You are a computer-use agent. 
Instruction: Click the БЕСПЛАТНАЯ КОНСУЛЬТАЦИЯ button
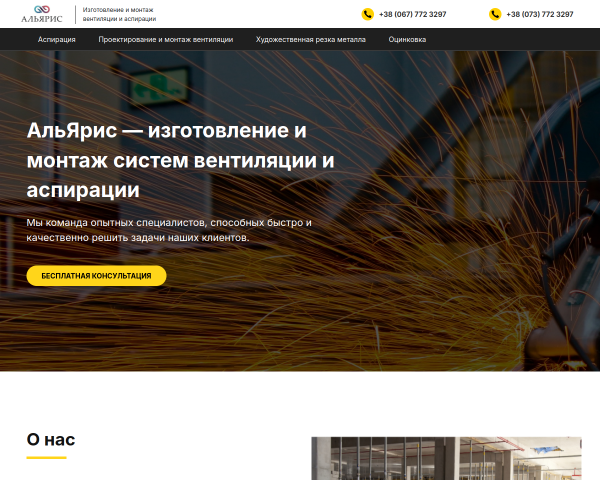click(96, 276)
